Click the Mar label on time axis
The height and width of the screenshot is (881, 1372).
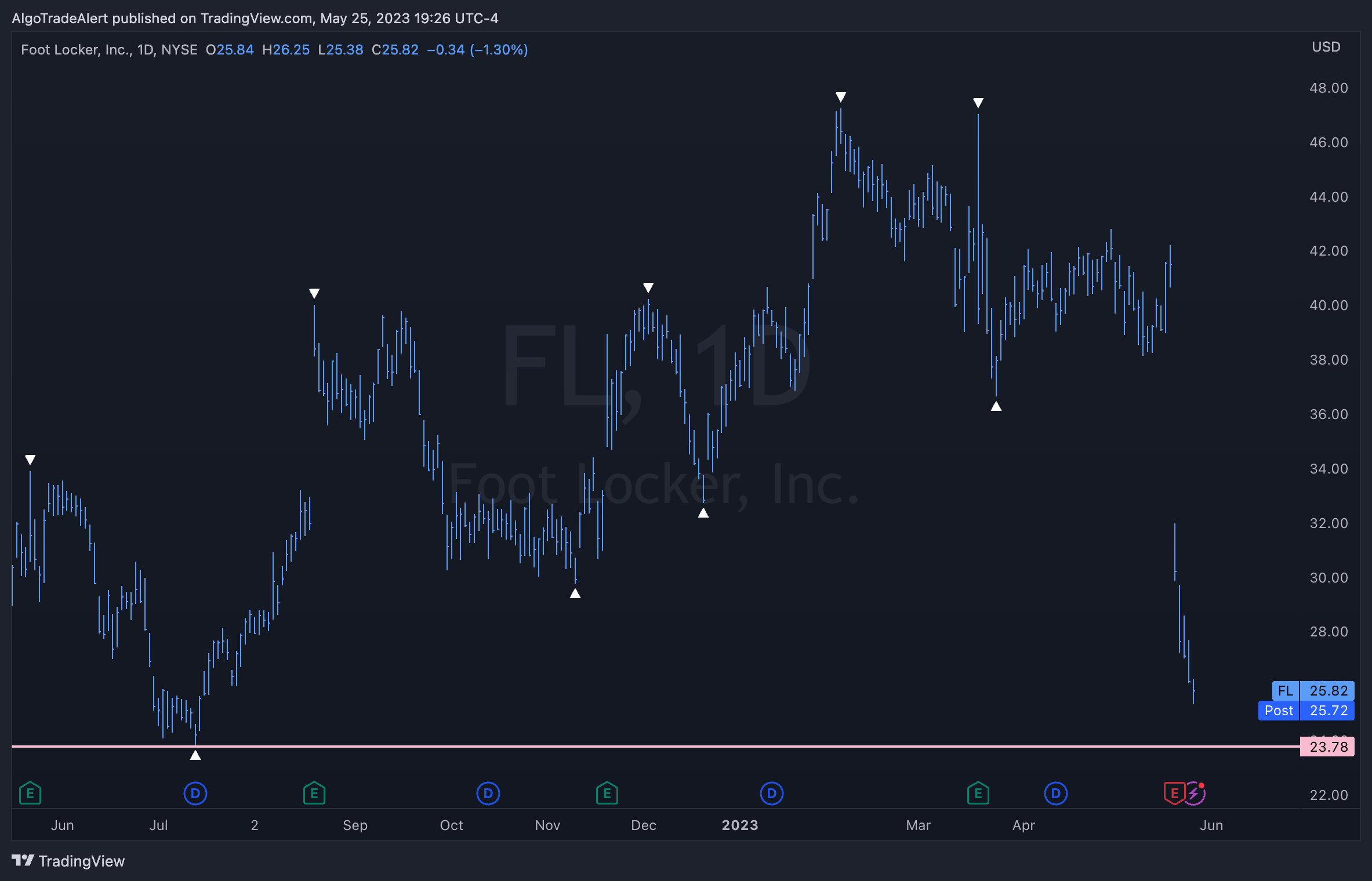pos(919,825)
